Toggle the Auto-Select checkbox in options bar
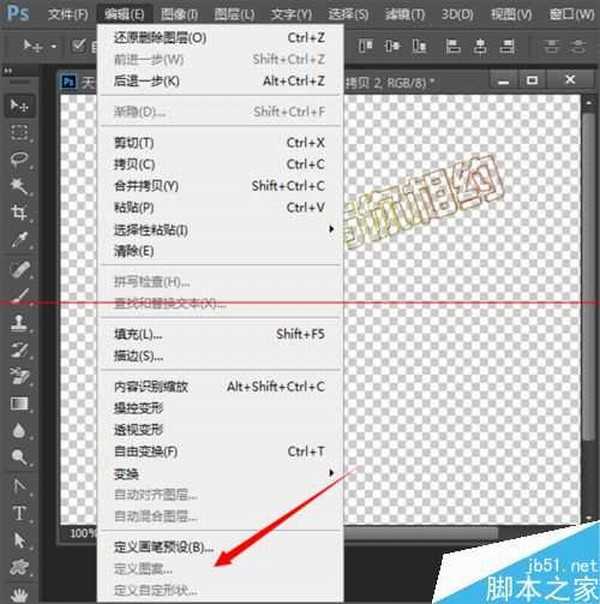The image size is (600, 604). pyautogui.click(x=79, y=46)
